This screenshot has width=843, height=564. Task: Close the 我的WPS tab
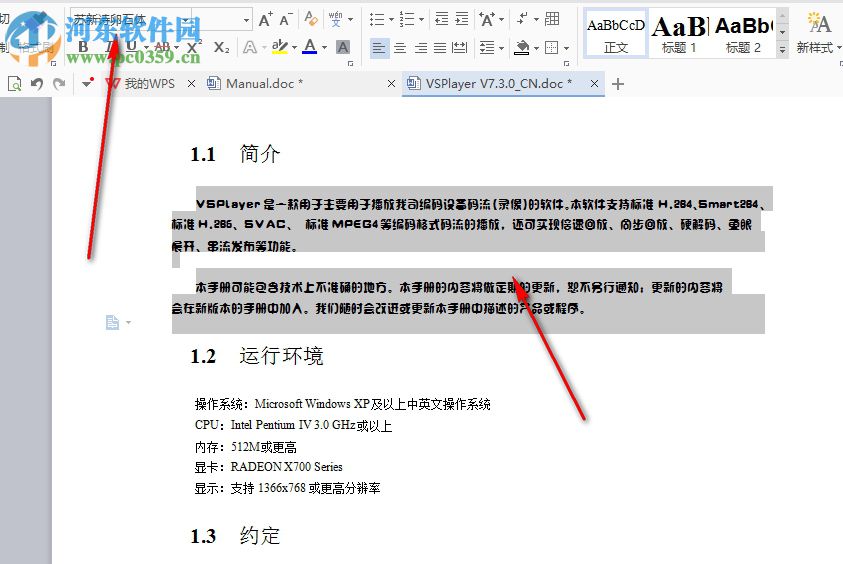pos(191,84)
